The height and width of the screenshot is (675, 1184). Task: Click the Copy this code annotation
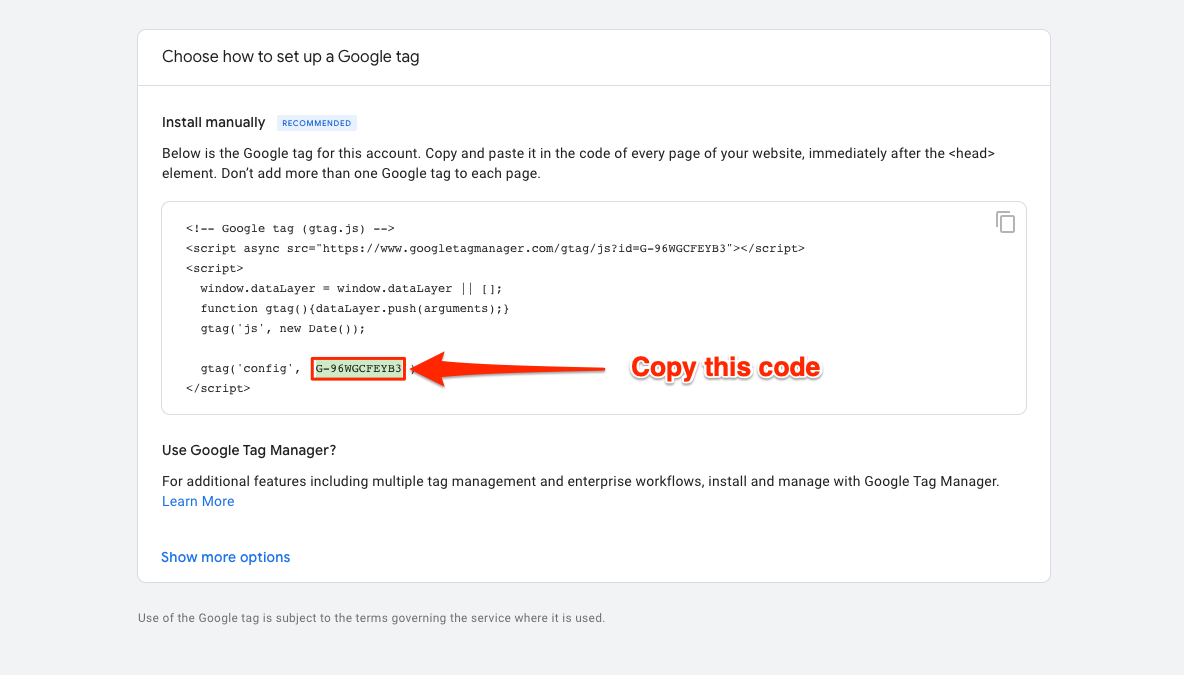click(x=725, y=368)
